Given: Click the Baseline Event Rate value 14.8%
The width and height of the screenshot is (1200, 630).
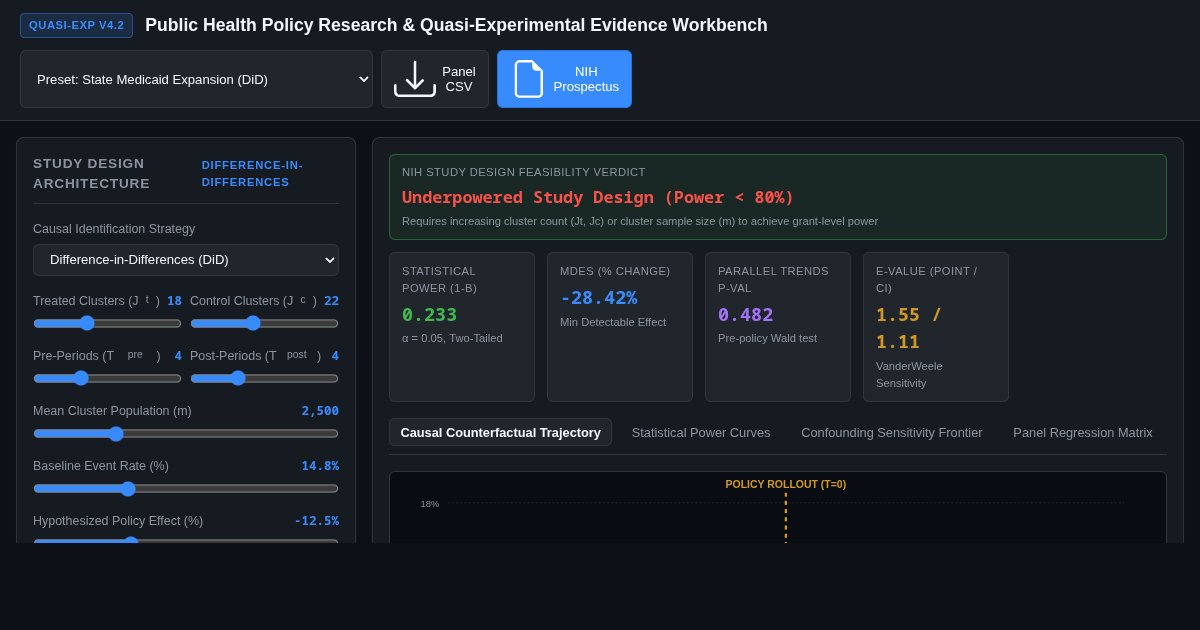Looking at the screenshot, I should tap(320, 466).
